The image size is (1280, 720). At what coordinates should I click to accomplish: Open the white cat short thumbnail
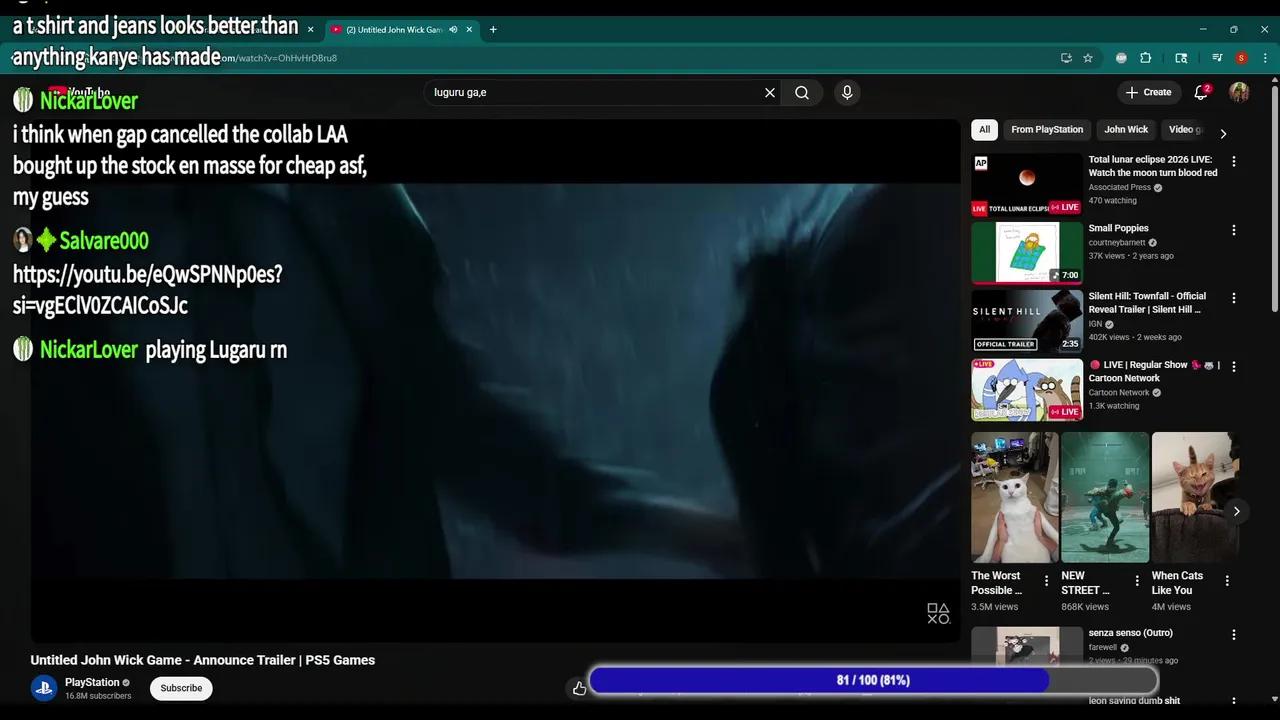1015,497
